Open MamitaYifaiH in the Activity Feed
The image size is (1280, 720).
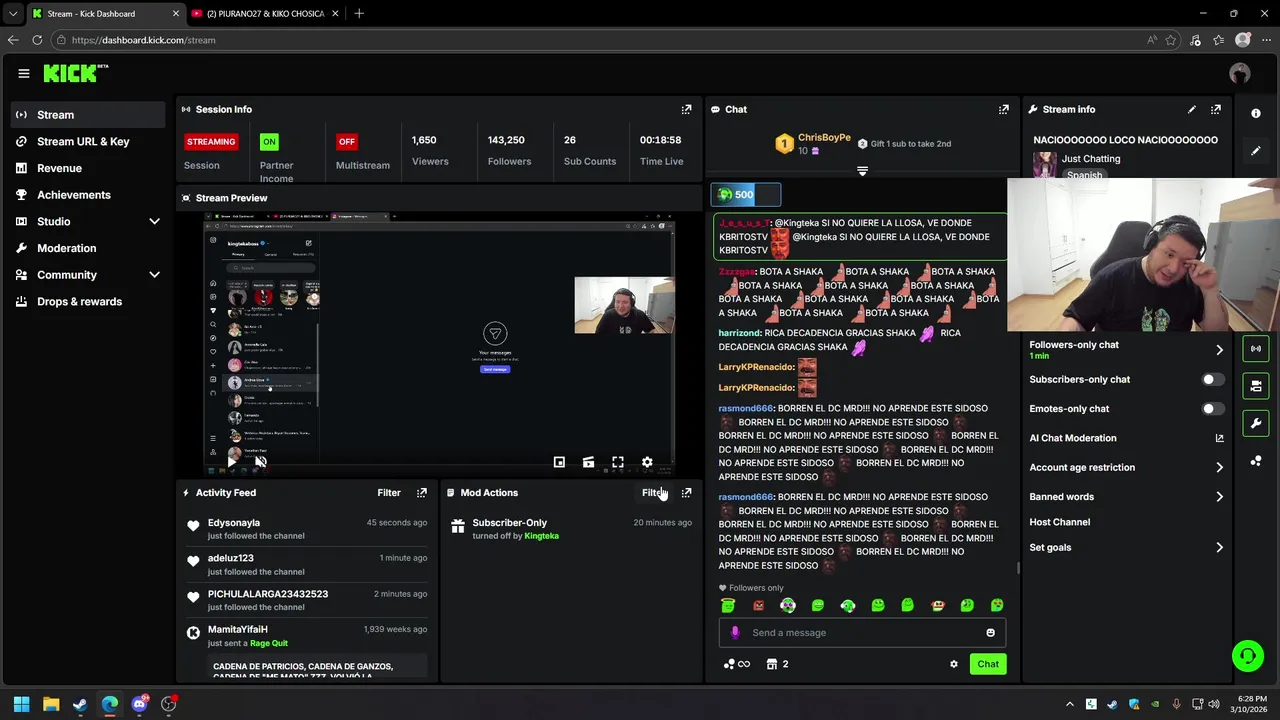[238, 630]
